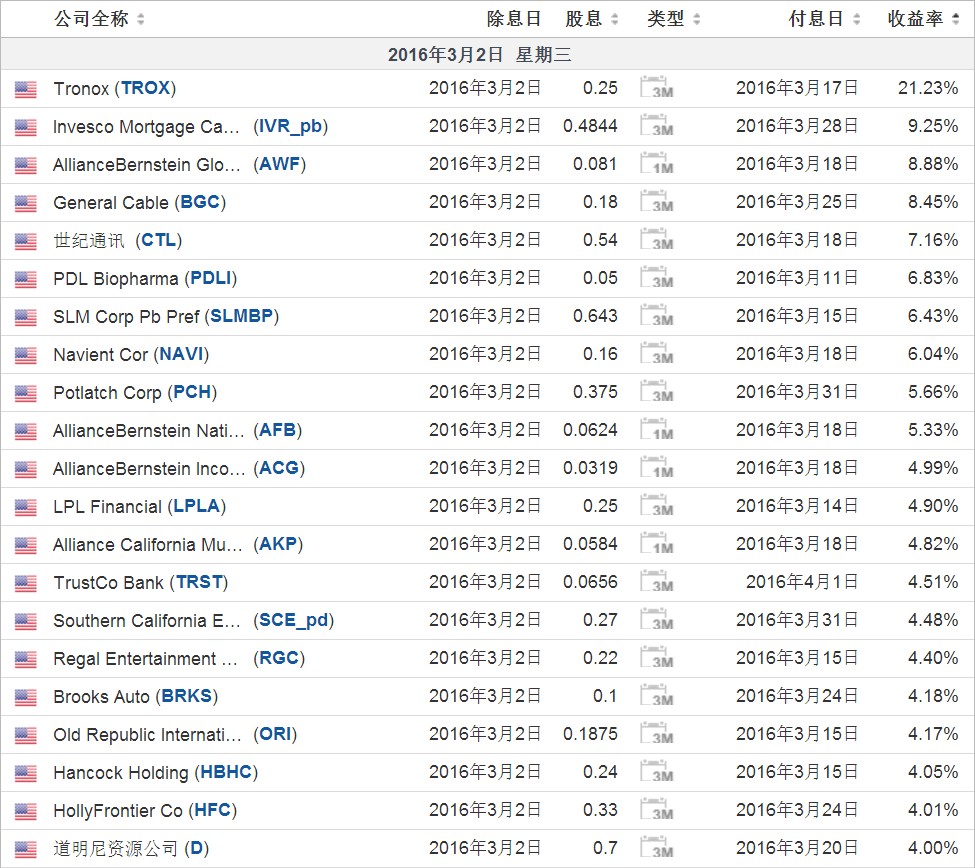Click the 1M calendar icon in AFB row

pyautogui.click(x=656, y=431)
